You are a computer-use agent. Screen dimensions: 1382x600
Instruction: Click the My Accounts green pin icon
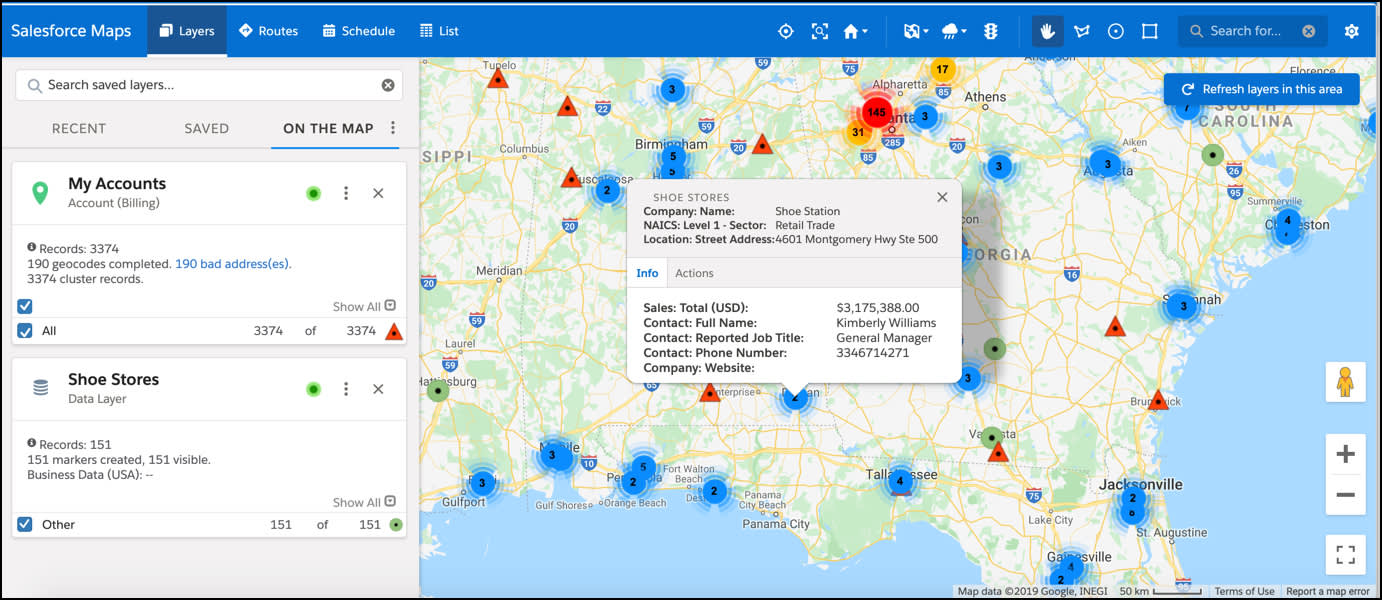click(x=40, y=193)
